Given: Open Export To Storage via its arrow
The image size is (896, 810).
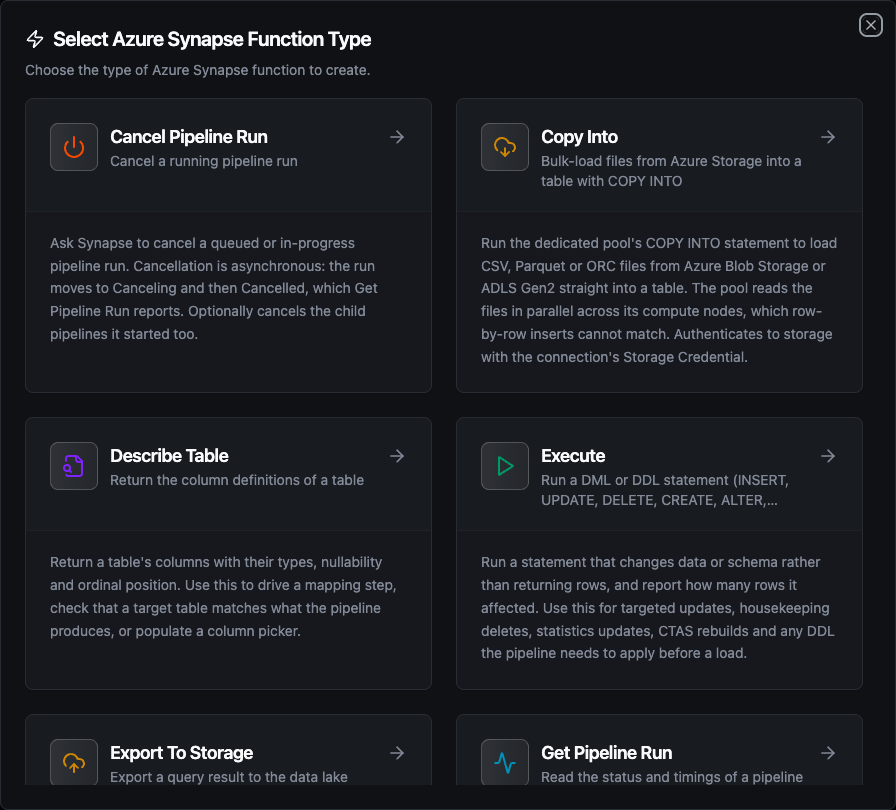Looking at the screenshot, I should (x=397, y=753).
